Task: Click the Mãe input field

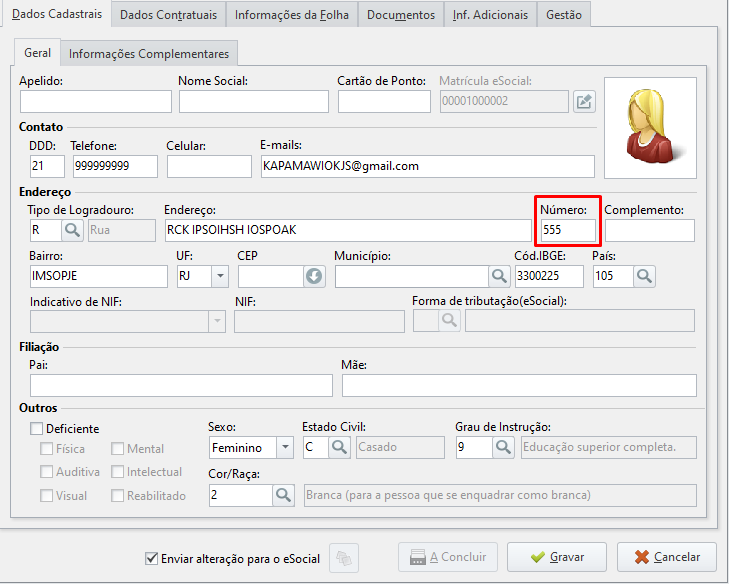Action: [x=519, y=385]
